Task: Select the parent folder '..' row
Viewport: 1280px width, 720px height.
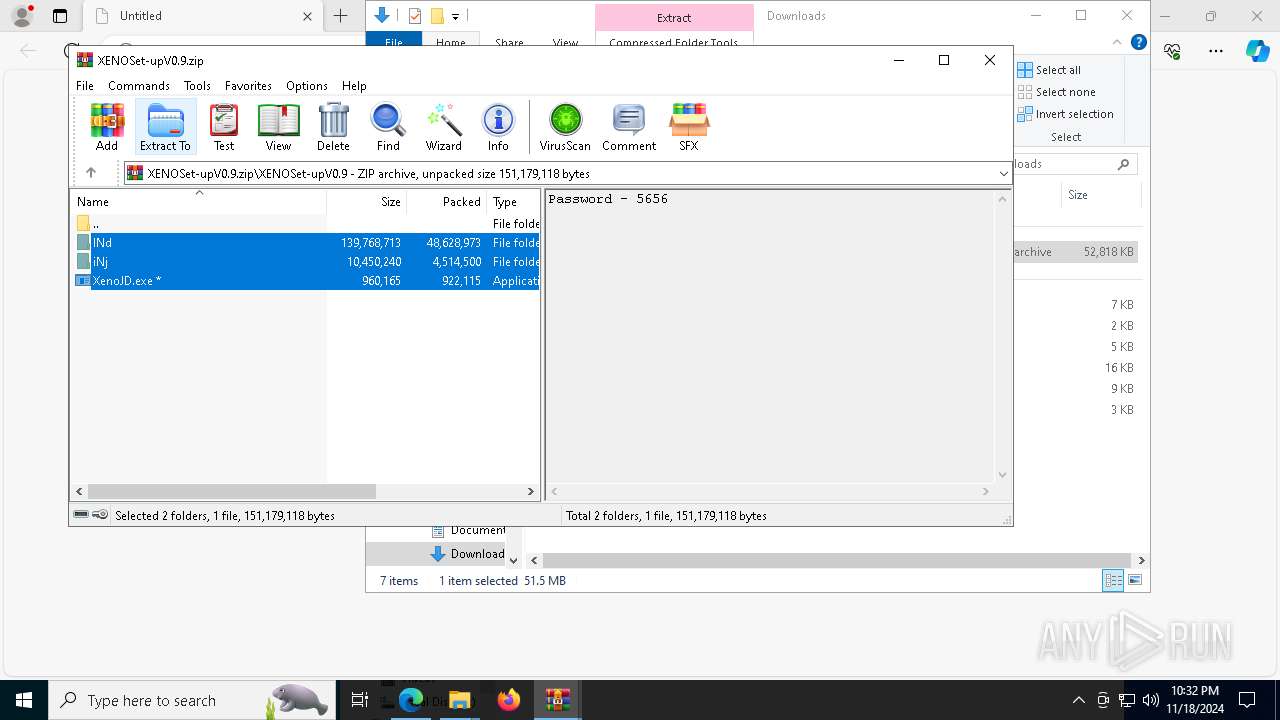Action: click(306, 224)
